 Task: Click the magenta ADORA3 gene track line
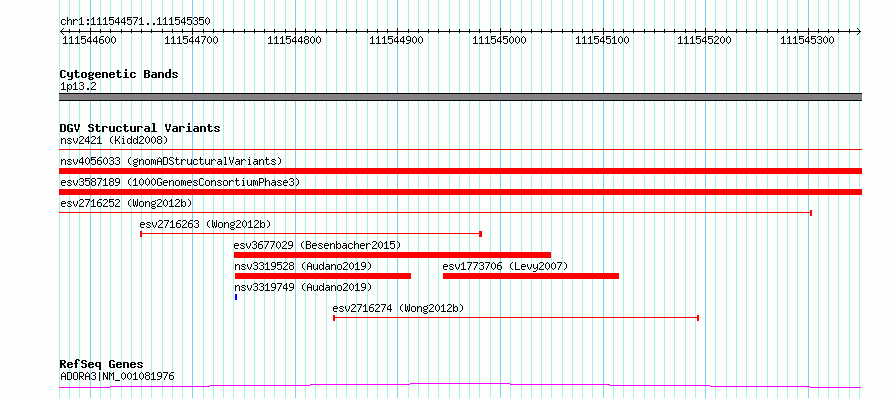[x=460, y=386]
